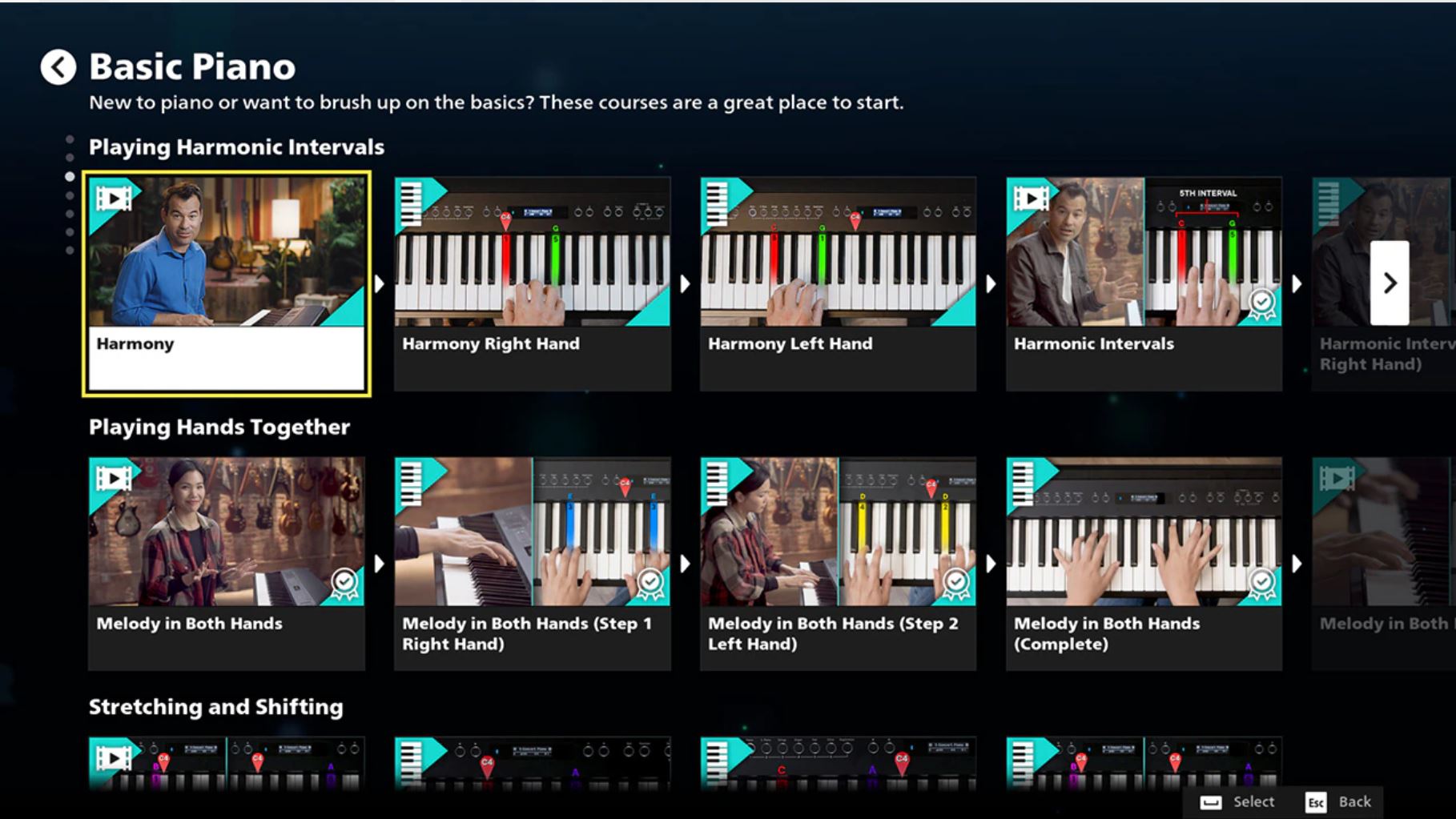Screen dimensions: 1456x819
Task: Click keyboard icon on Step 1 Right Hand card
Action: pyautogui.click(x=411, y=484)
